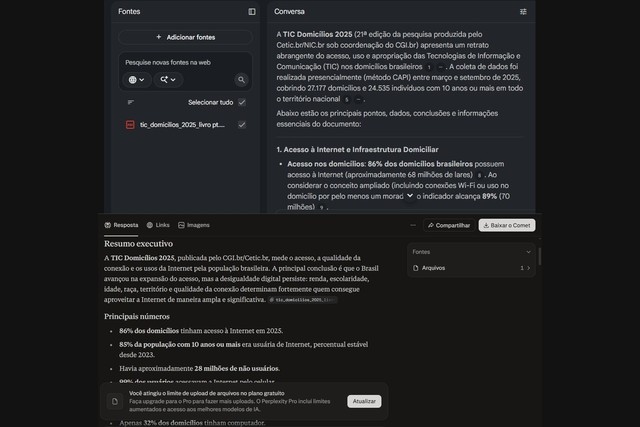This screenshot has width=640, height=427.
Task: Open the more options ellipsis menu
Action: (x=413, y=225)
